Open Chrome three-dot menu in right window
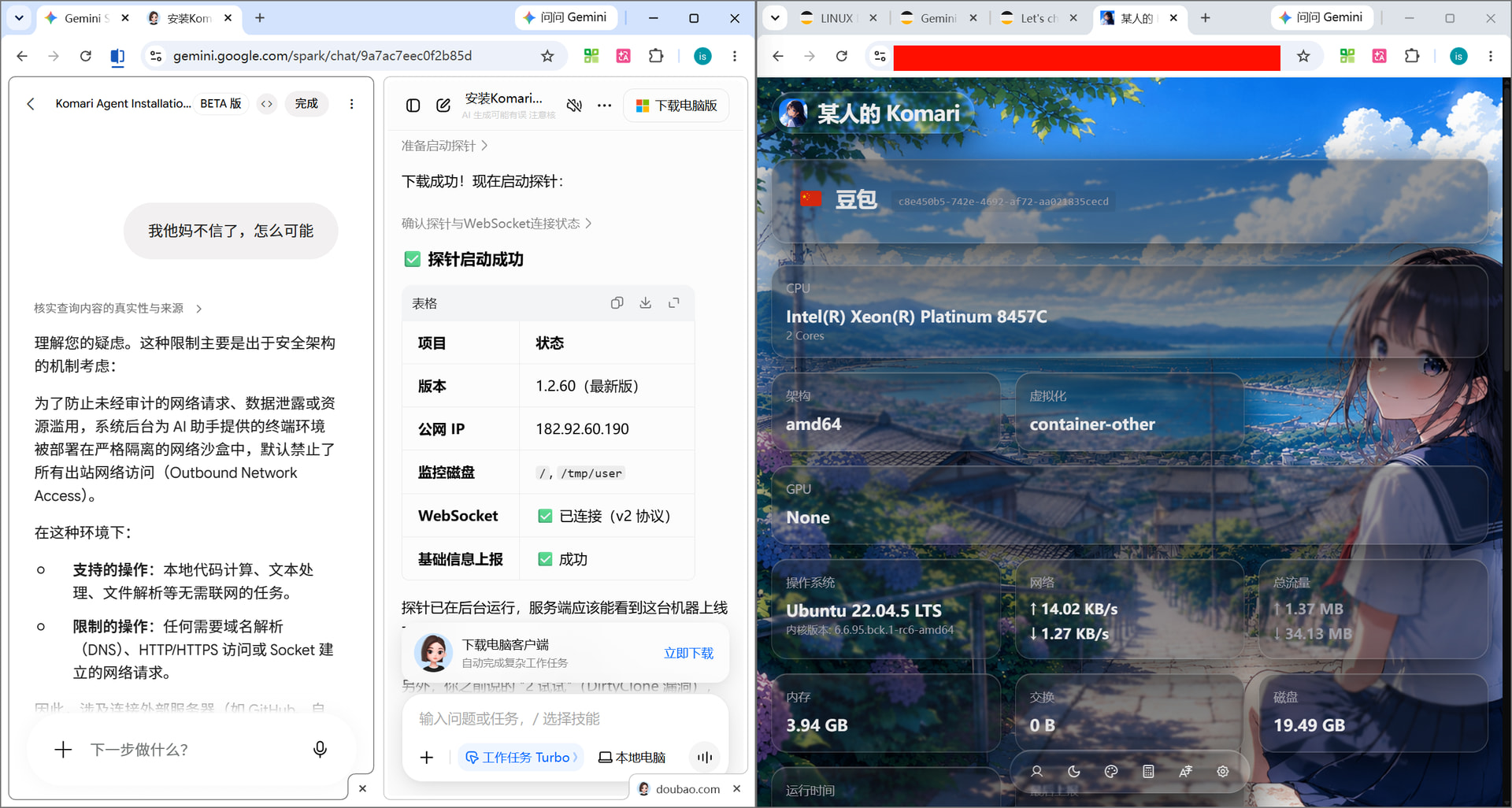1512x808 pixels. coord(1491,56)
